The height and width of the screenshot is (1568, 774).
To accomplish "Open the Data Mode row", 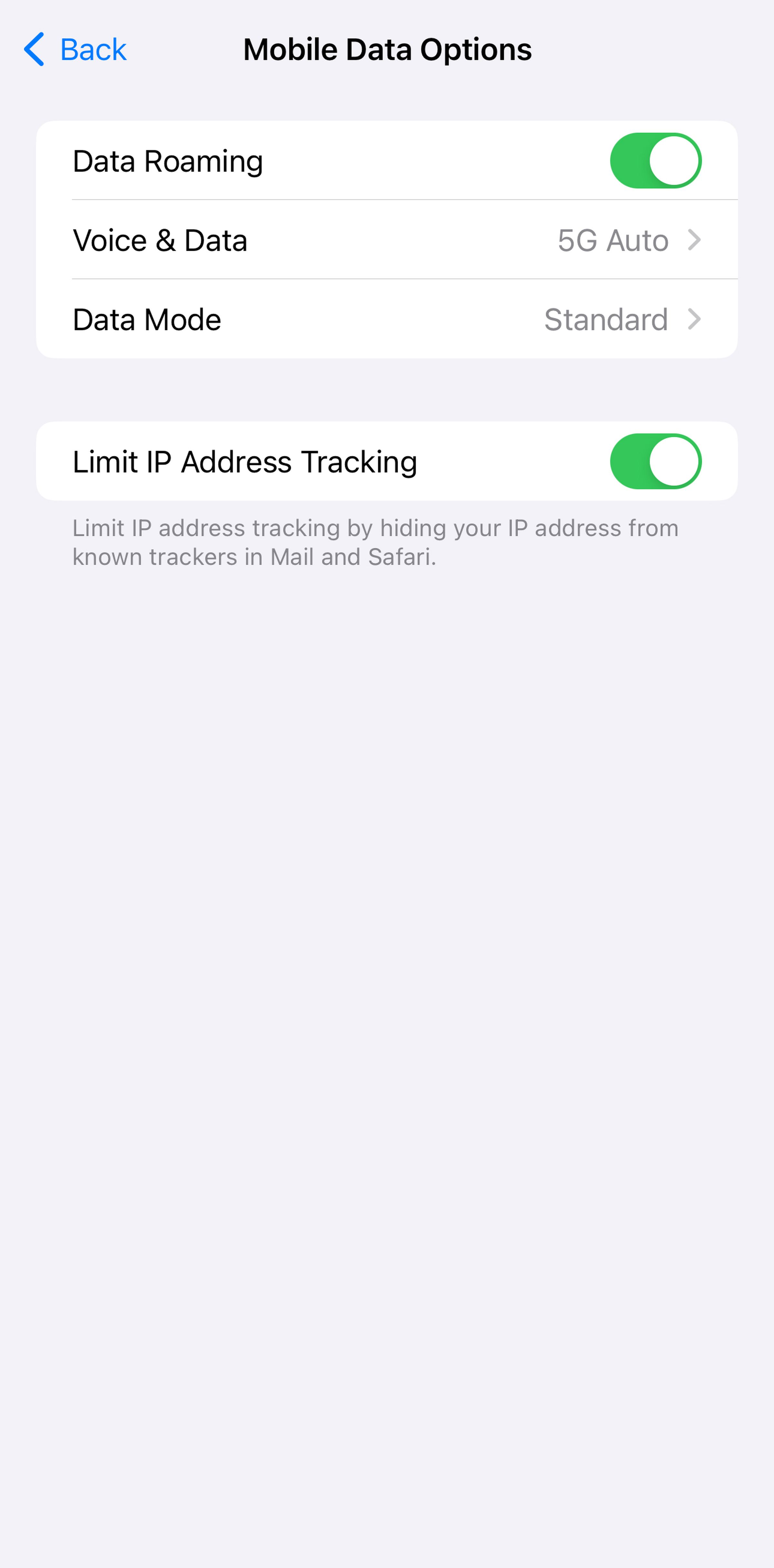I will pyautogui.click(x=387, y=319).
